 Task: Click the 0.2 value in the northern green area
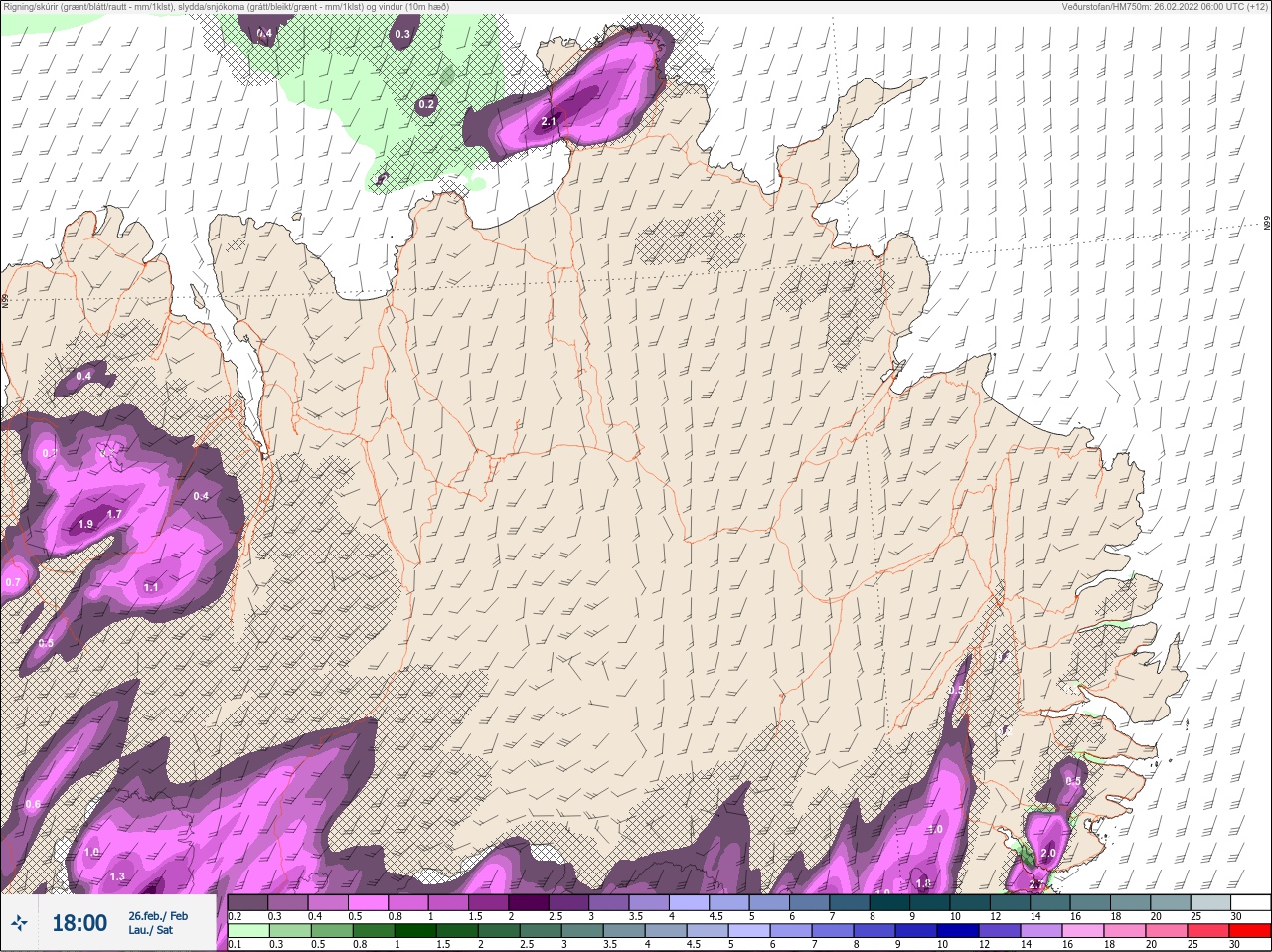click(427, 104)
